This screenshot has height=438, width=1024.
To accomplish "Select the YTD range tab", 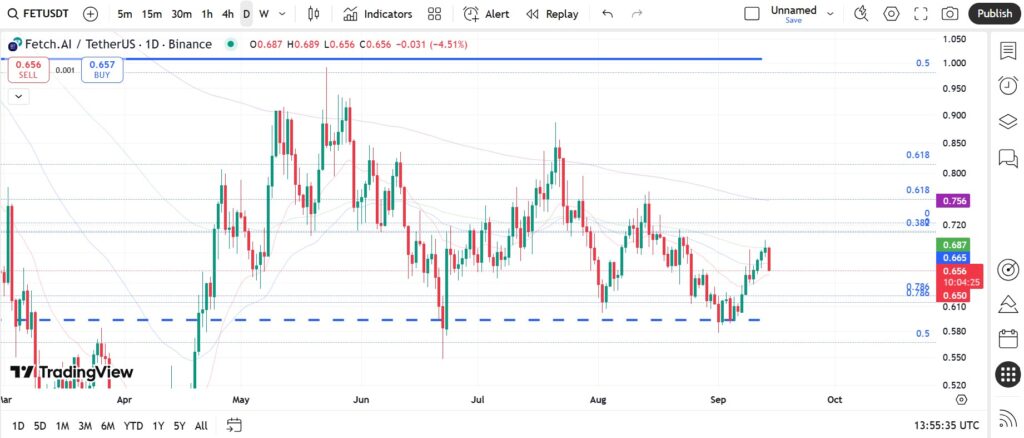I will 133,426.
